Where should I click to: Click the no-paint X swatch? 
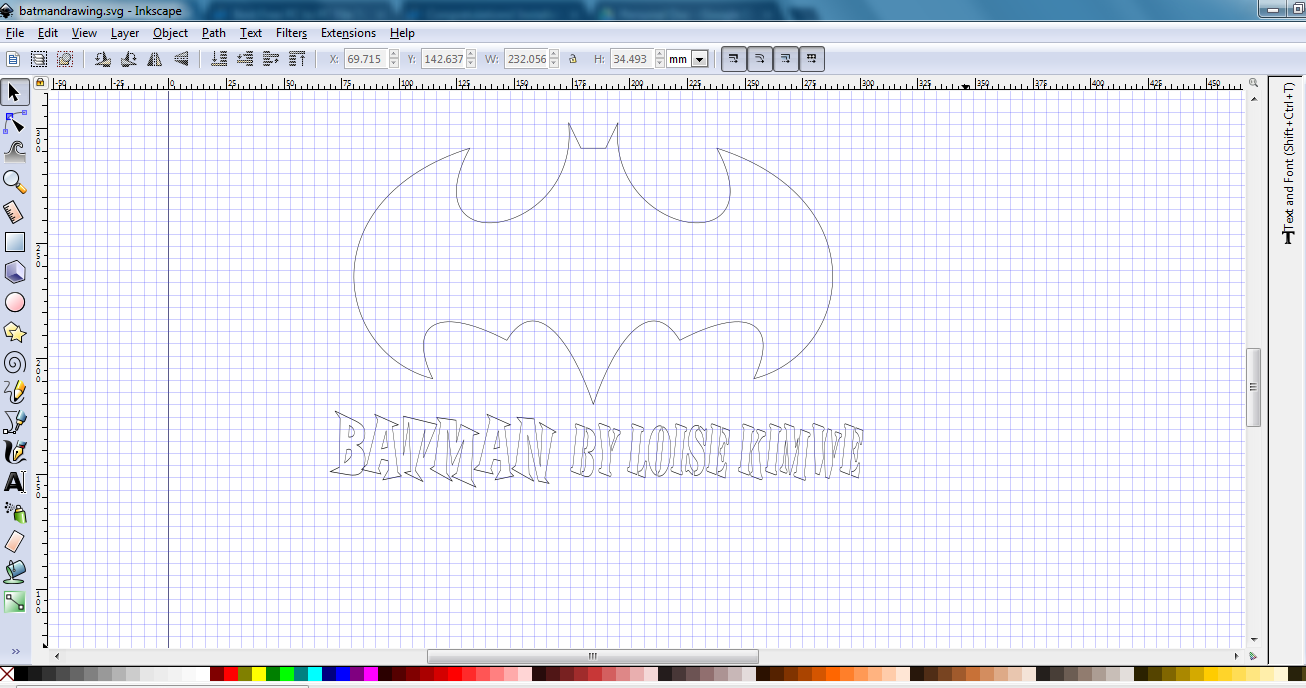pos(7,675)
